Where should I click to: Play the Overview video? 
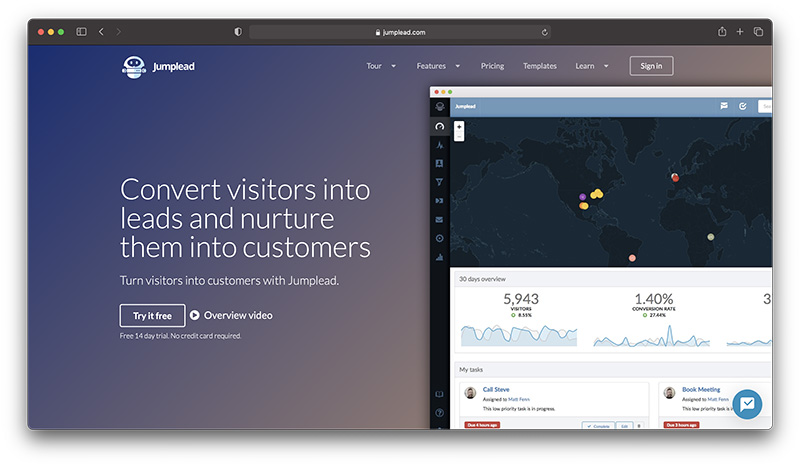pos(231,315)
